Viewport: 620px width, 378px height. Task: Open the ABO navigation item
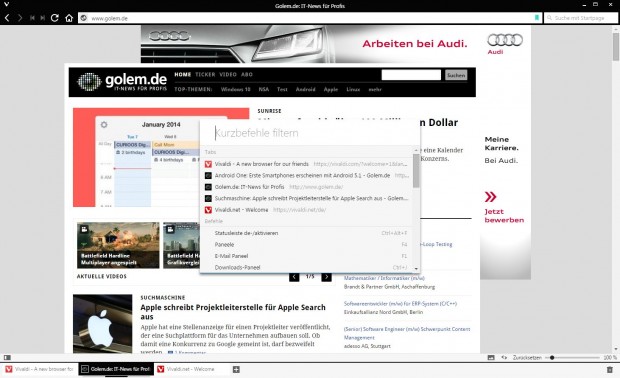coord(247,74)
